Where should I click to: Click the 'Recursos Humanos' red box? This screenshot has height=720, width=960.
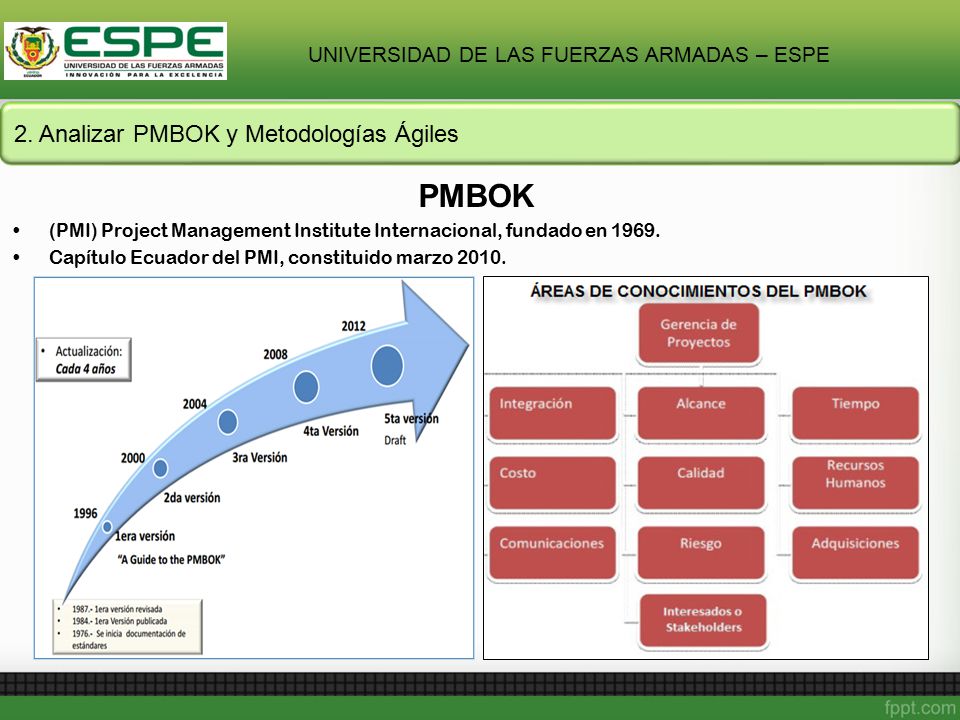[x=855, y=483]
